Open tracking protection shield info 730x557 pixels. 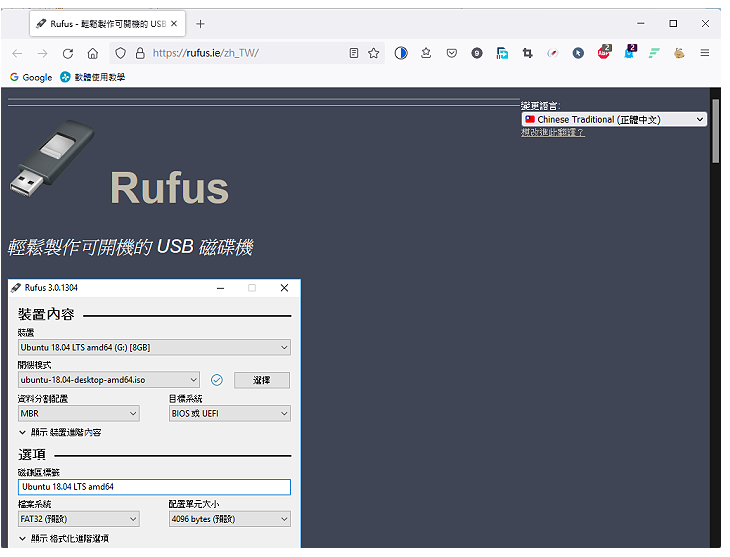(x=121, y=54)
